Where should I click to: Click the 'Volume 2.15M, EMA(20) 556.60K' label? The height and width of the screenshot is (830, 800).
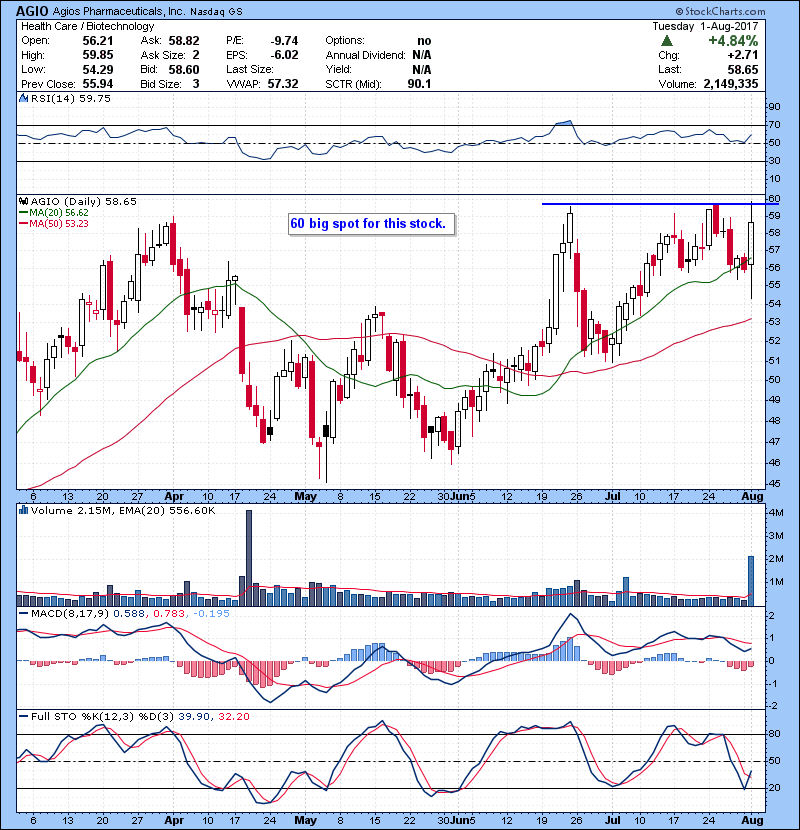point(123,510)
